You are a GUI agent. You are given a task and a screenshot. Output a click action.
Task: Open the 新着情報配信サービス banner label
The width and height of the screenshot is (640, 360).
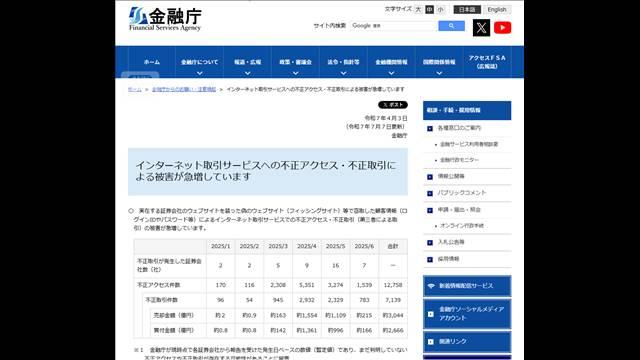click(466, 286)
